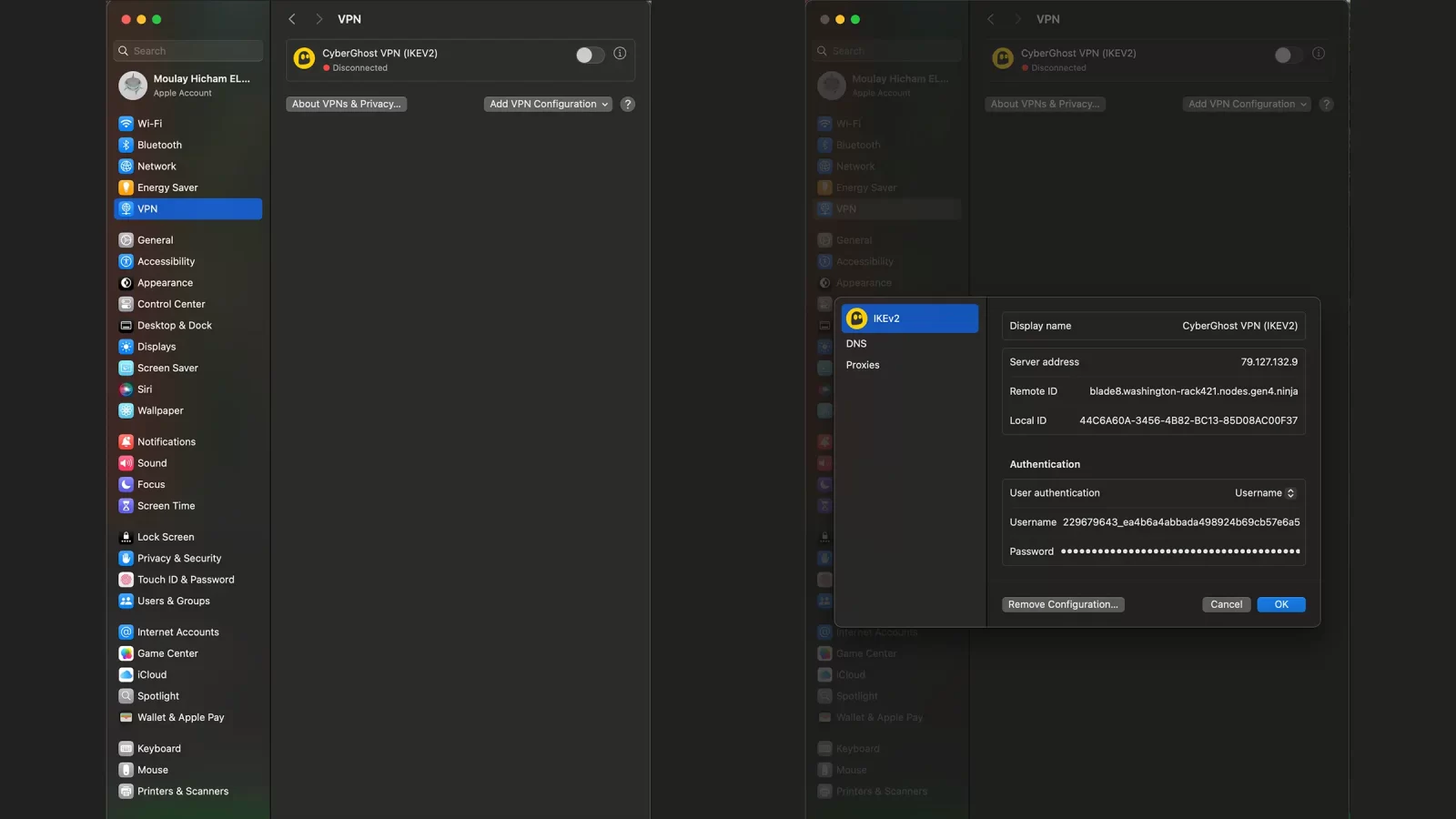The height and width of the screenshot is (819, 1456).
Task: Open Screen Saver settings
Action: [187, 368]
